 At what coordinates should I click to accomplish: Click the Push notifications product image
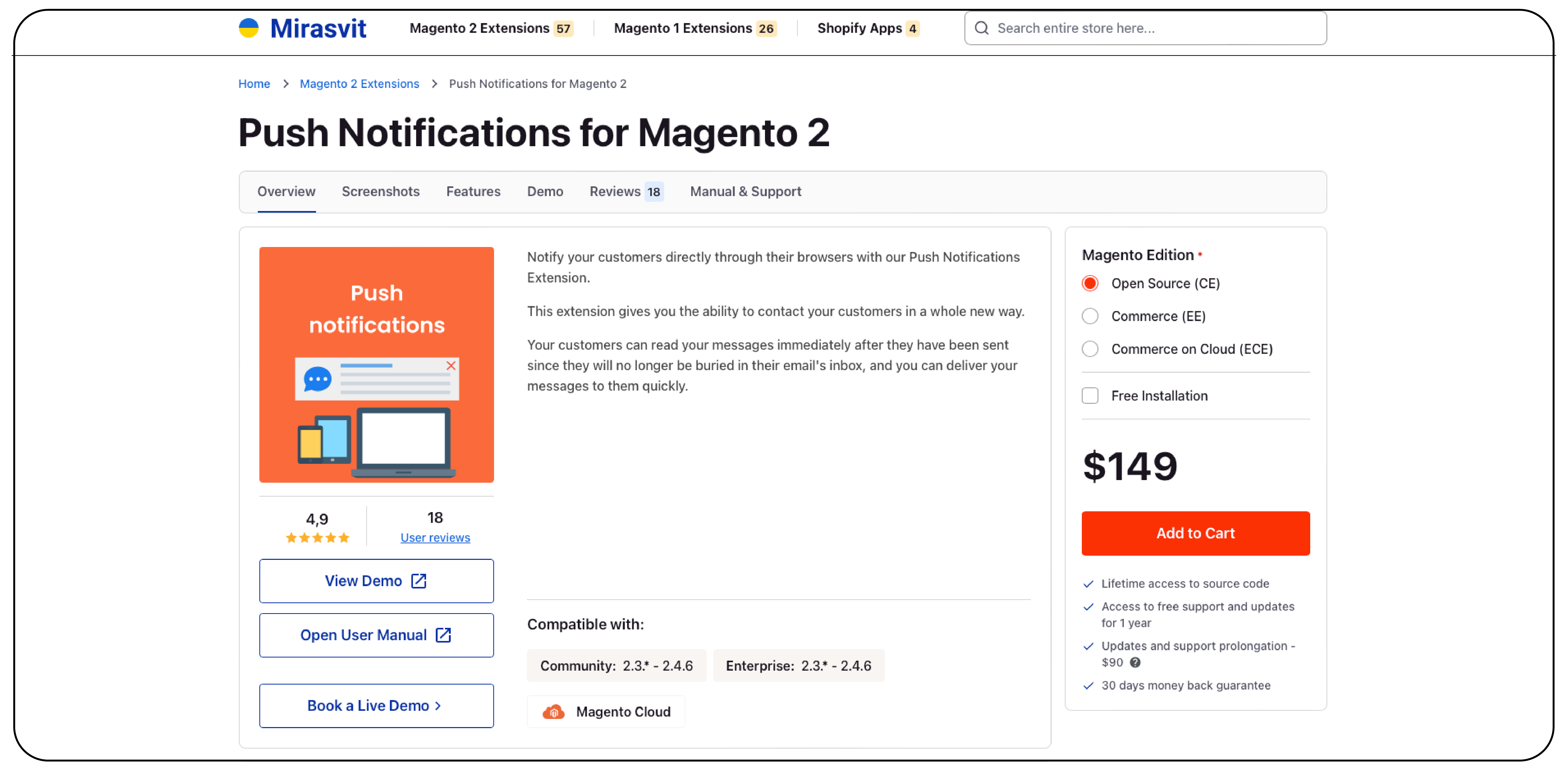[x=376, y=365]
